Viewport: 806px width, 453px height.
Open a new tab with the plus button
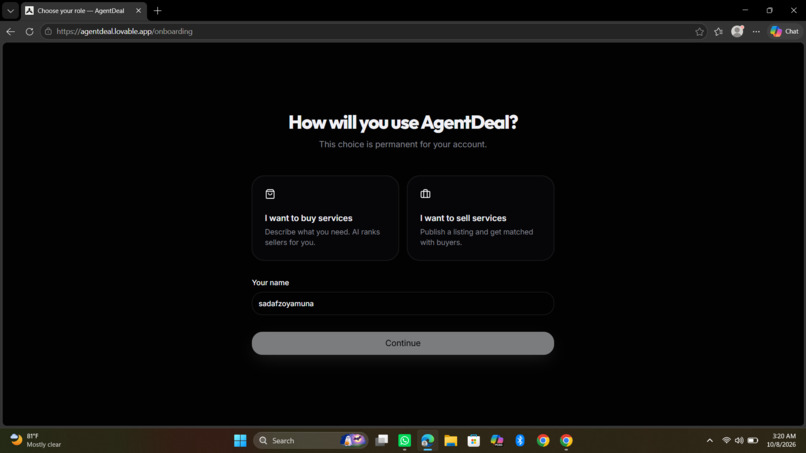tap(157, 10)
